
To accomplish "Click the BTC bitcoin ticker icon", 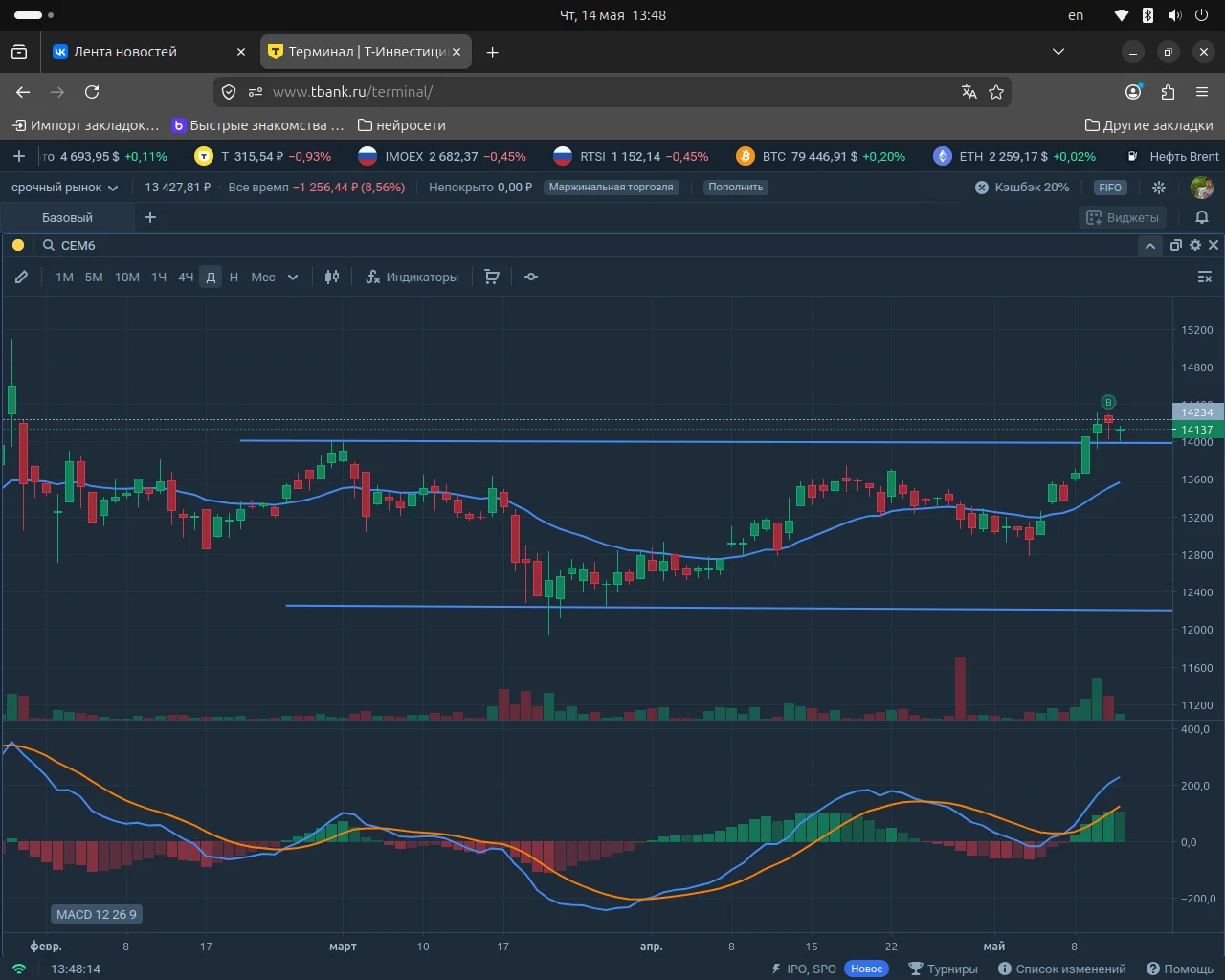I will tap(746, 156).
